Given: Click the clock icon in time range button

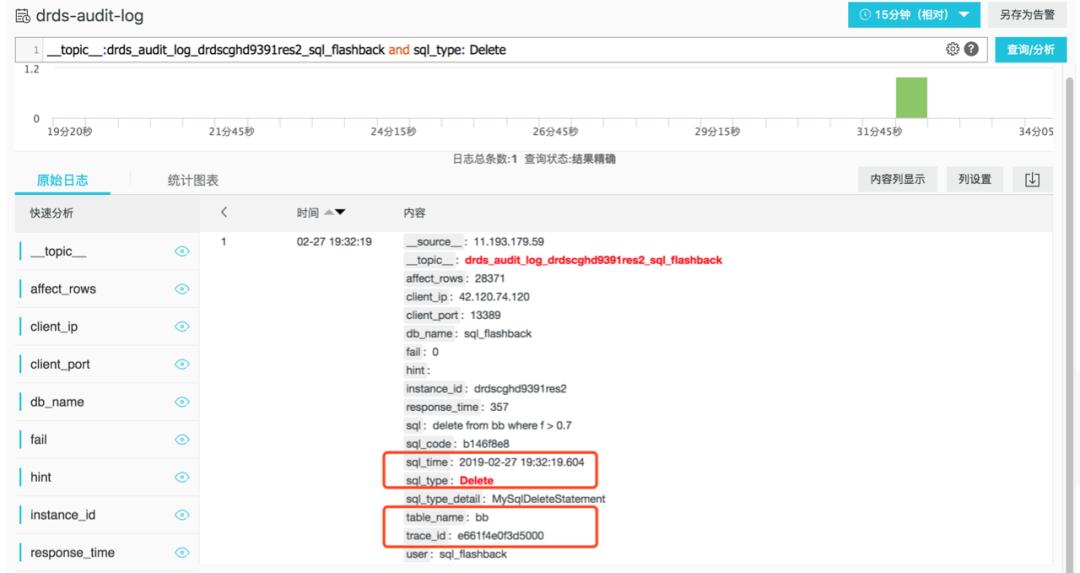Looking at the screenshot, I should [865, 14].
